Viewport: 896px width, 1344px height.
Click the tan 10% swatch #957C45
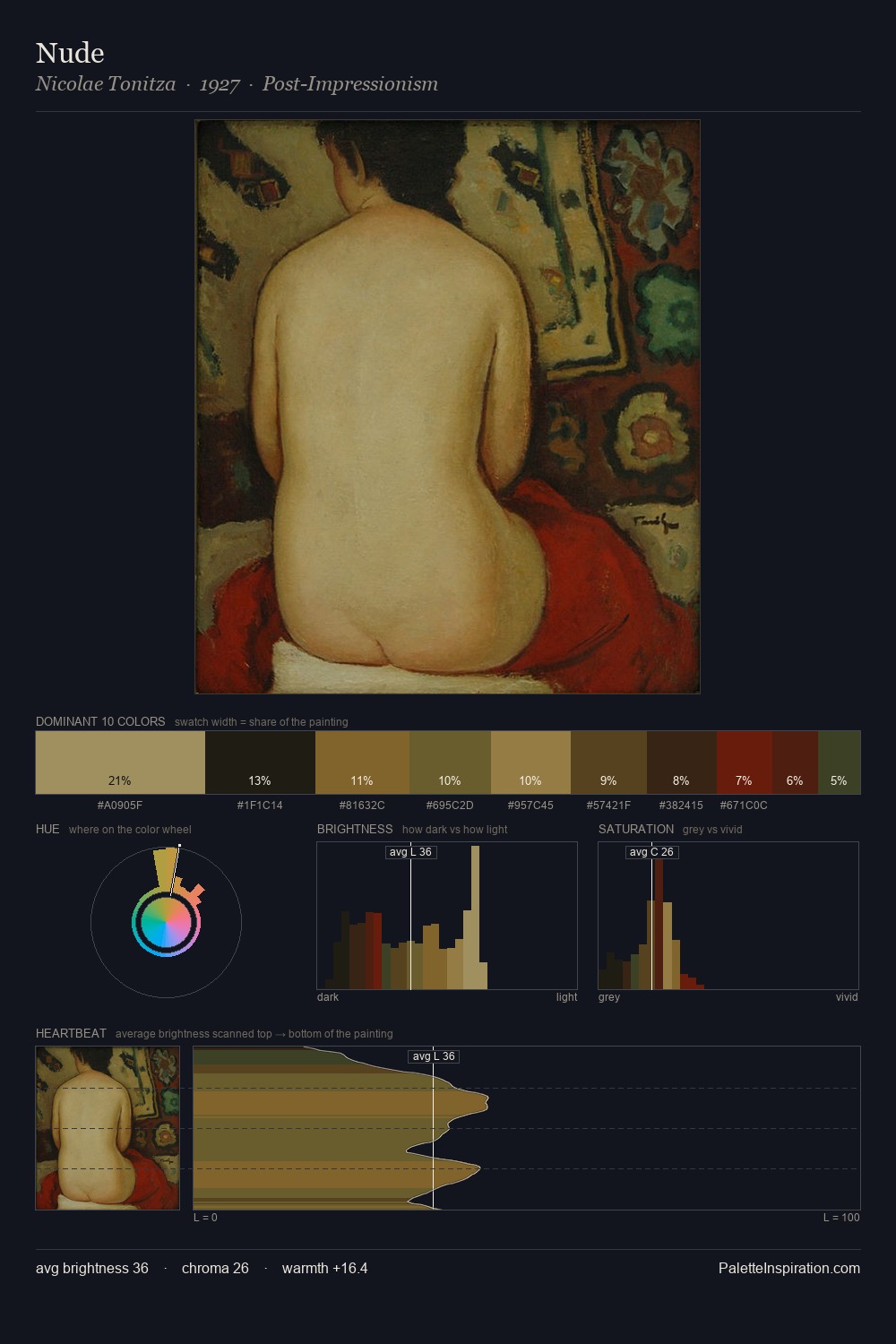point(530,762)
